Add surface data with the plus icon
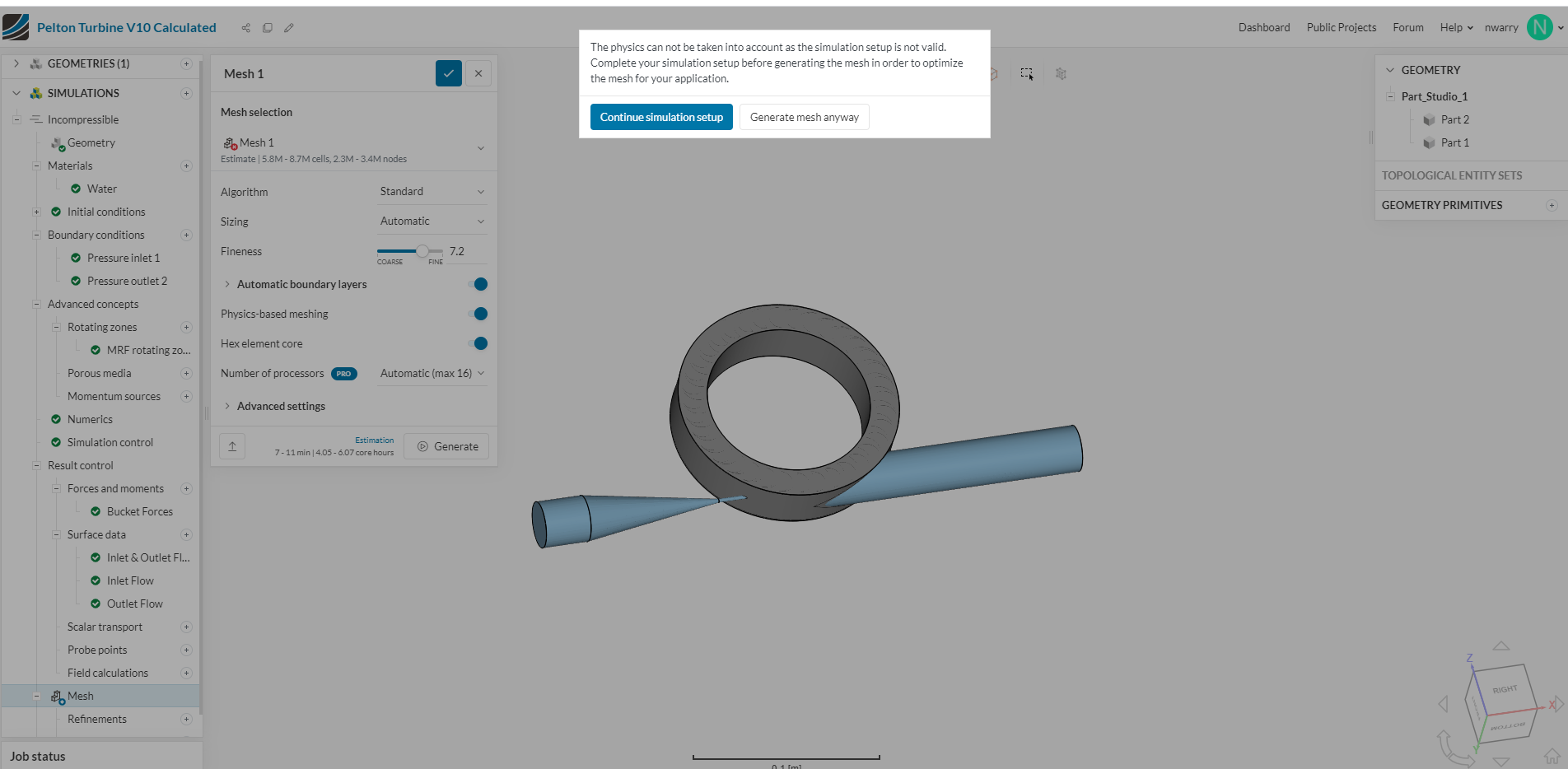Screen dimensions: 1568x769 tap(186, 534)
